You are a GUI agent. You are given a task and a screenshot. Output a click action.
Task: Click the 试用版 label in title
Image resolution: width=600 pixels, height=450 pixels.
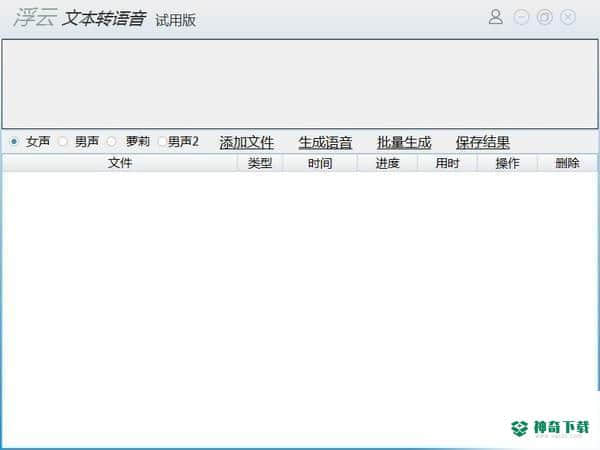pyautogui.click(x=176, y=20)
